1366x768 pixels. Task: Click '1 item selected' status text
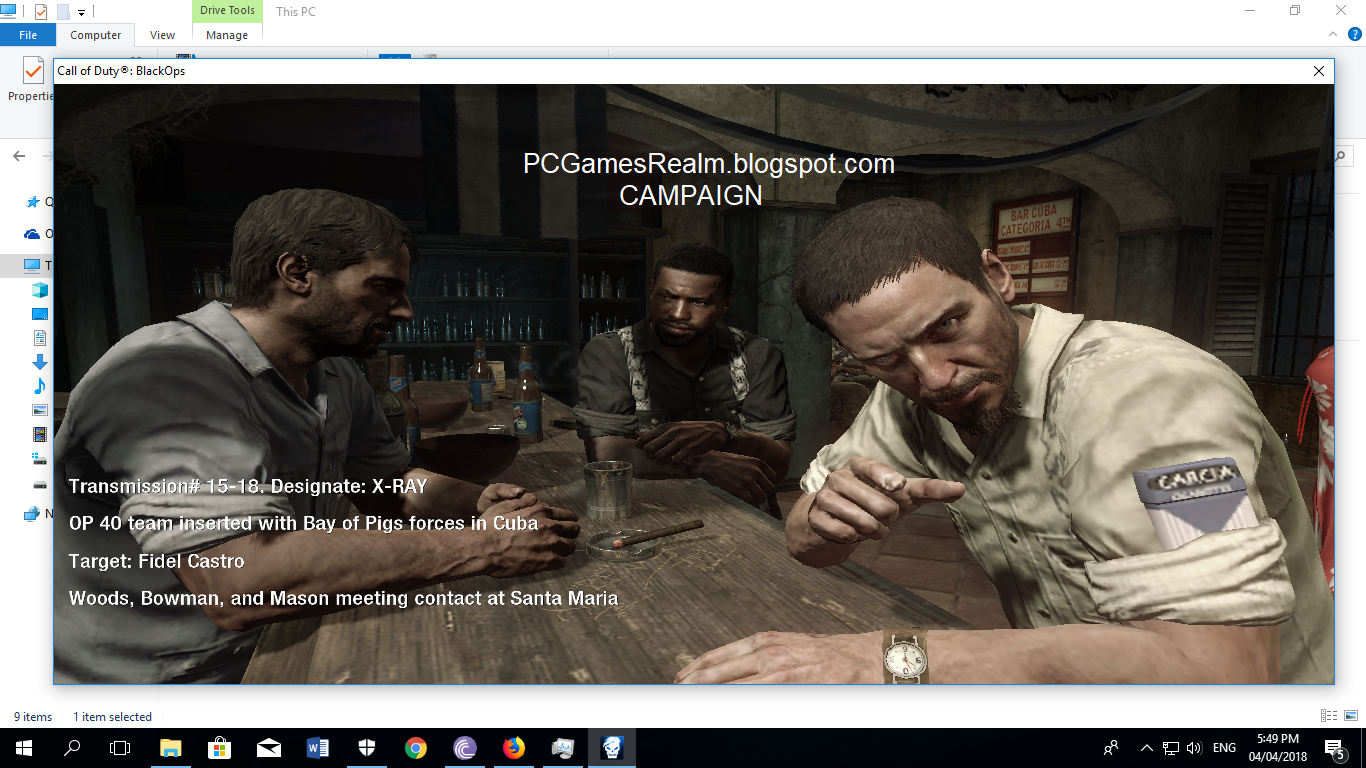click(x=112, y=717)
